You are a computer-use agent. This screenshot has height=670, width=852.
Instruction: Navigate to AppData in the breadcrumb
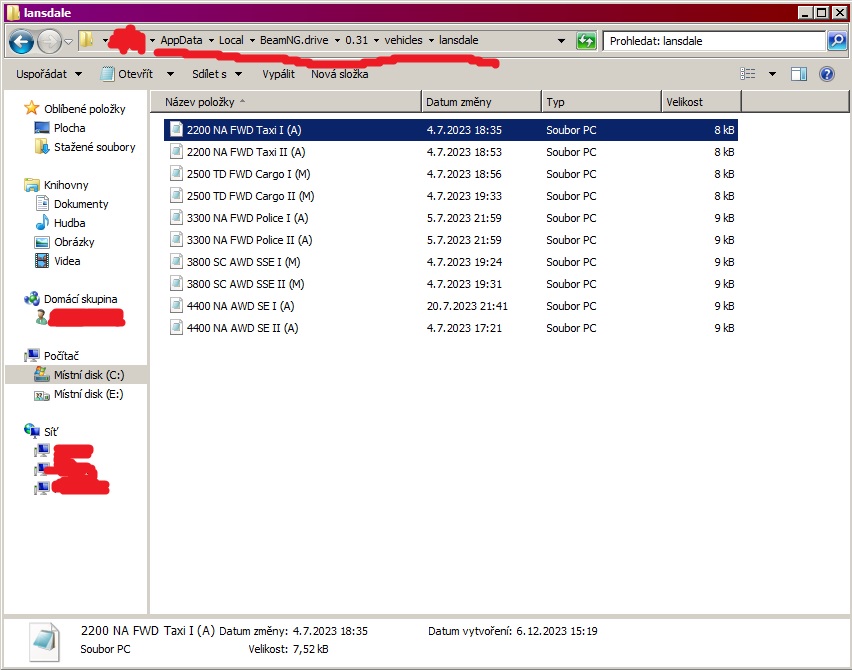point(181,40)
